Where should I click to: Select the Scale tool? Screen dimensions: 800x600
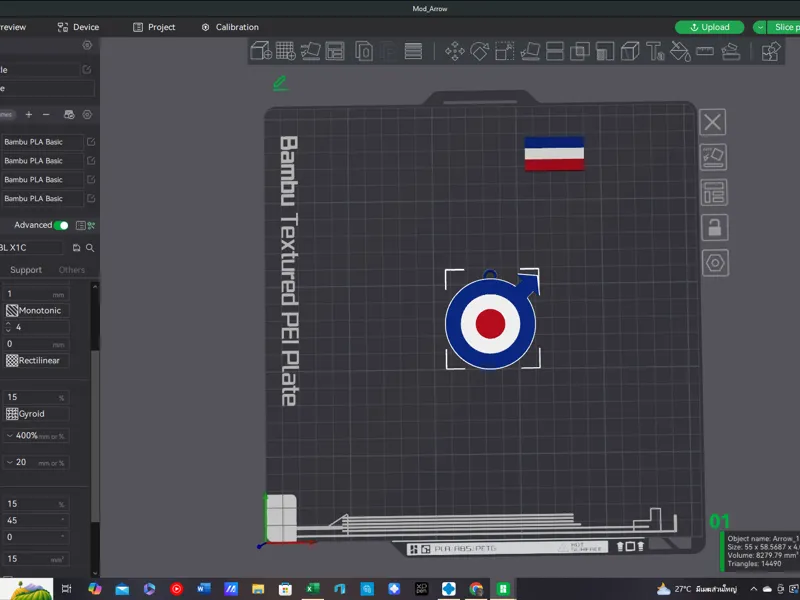[x=505, y=52]
